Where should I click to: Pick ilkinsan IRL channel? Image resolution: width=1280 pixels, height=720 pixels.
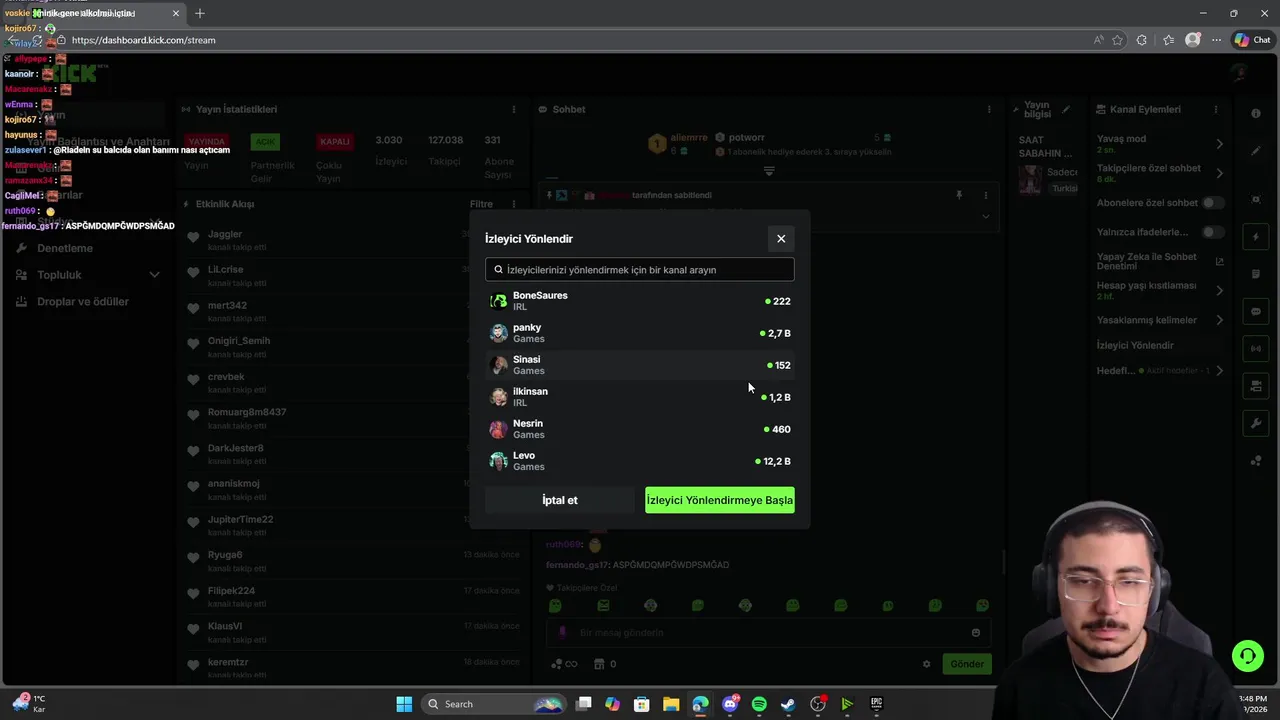640,397
